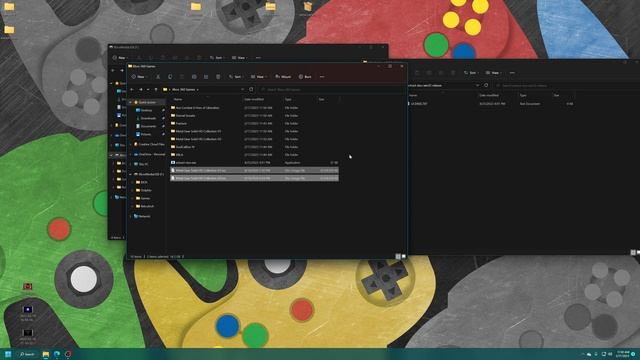Click Copy icon in Xbox 360 Games toolbar
Screen dimensions: 640x360
(x=170, y=77)
